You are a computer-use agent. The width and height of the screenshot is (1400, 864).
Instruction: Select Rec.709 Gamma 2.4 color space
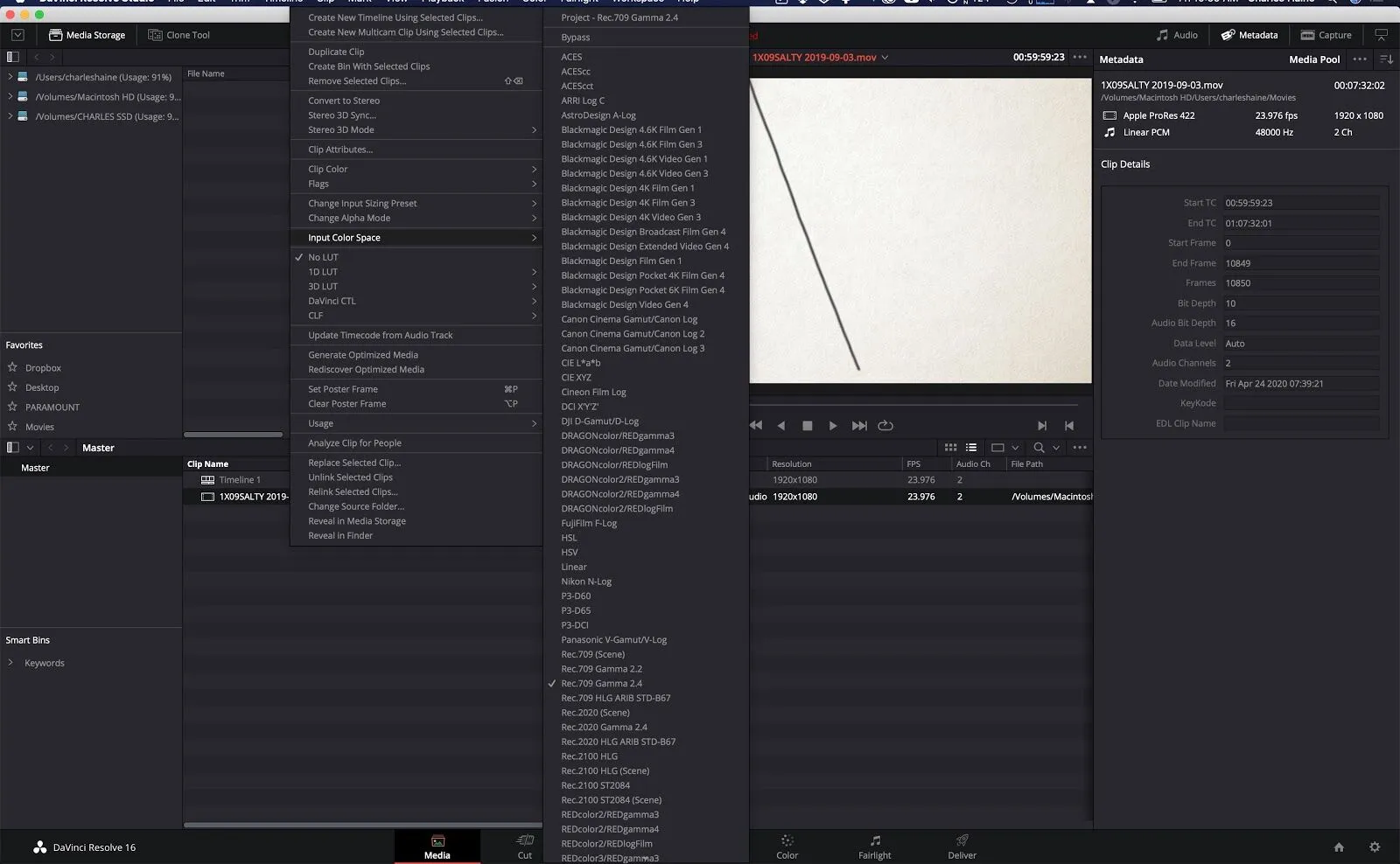click(646, 684)
